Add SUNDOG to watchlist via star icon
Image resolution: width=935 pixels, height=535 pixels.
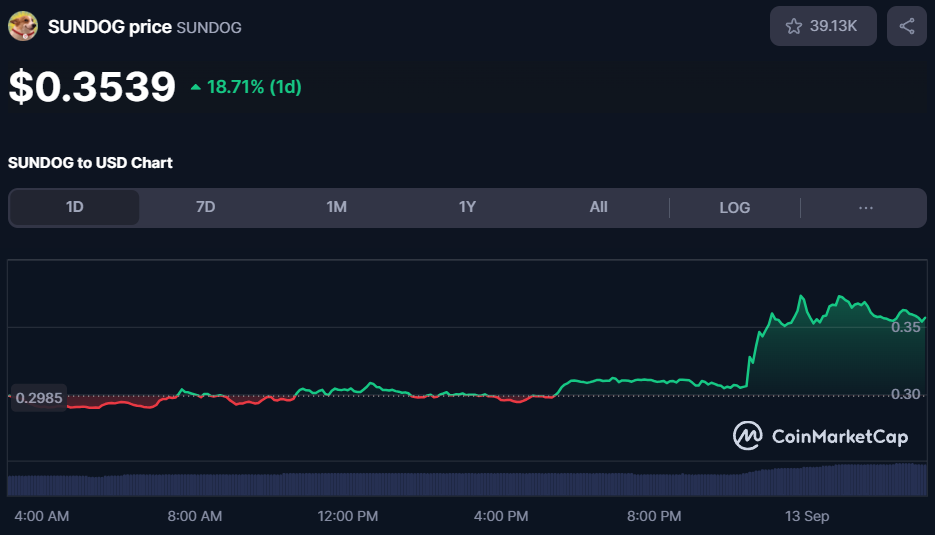point(794,27)
